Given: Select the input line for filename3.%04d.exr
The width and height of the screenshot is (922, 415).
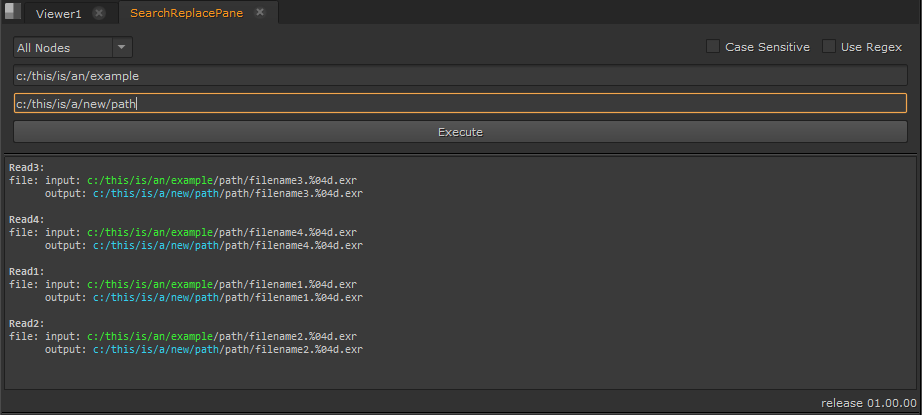Looking at the screenshot, I should tap(183, 180).
